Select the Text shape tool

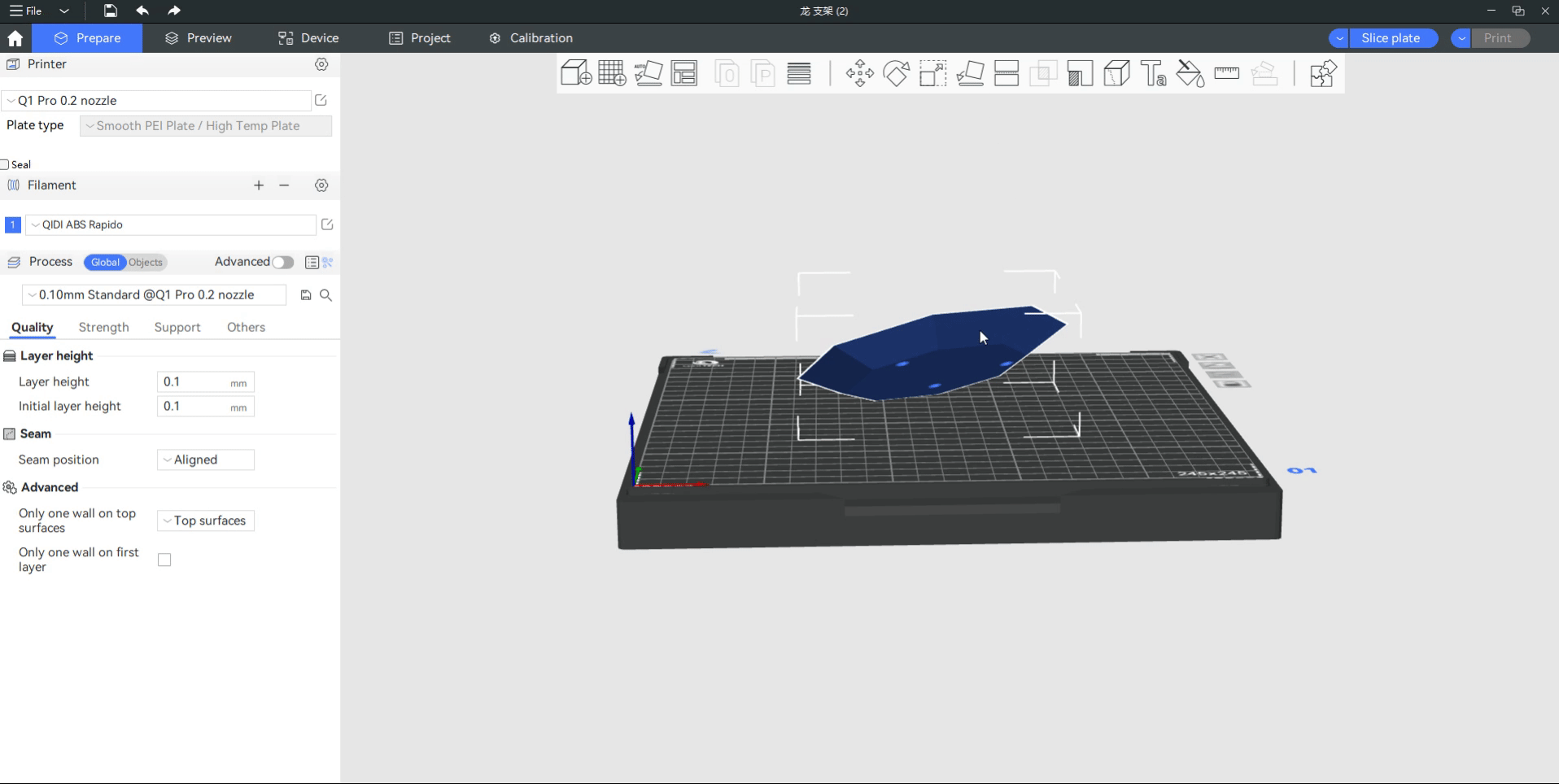click(x=1153, y=73)
